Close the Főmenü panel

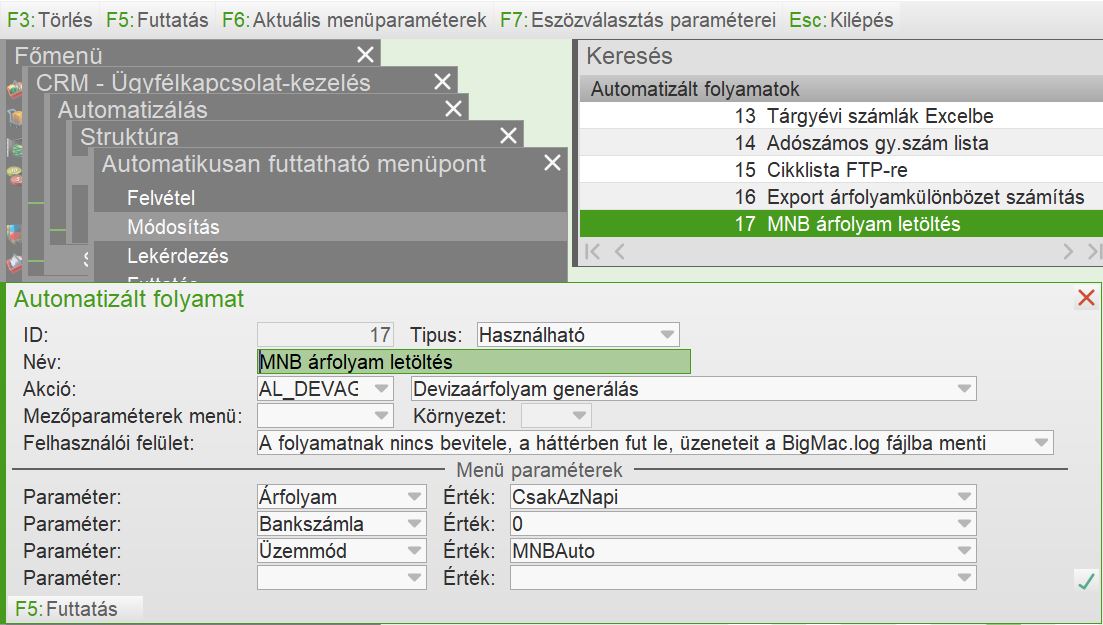coord(366,55)
